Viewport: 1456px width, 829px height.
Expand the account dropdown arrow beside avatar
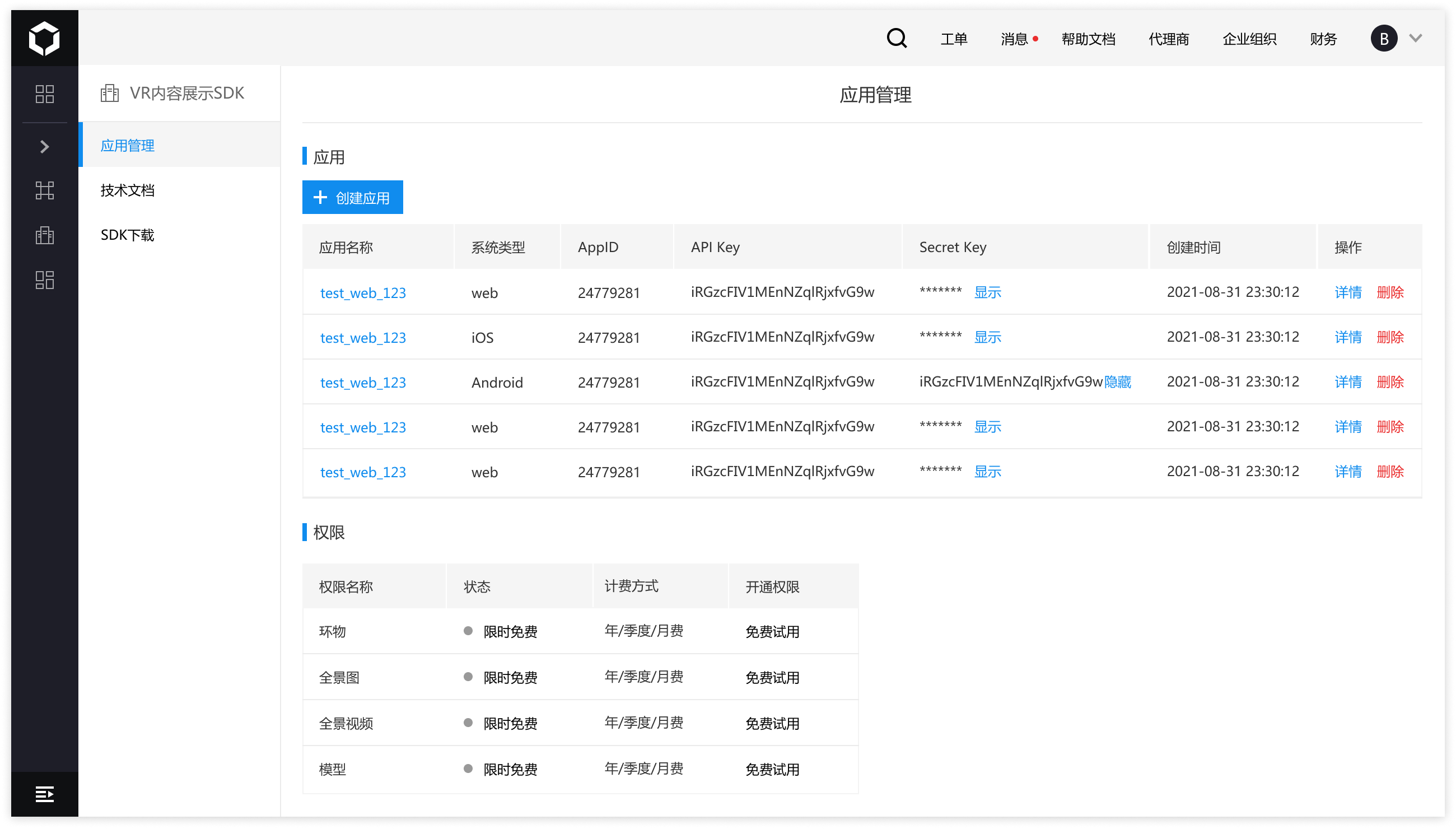point(1416,39)
